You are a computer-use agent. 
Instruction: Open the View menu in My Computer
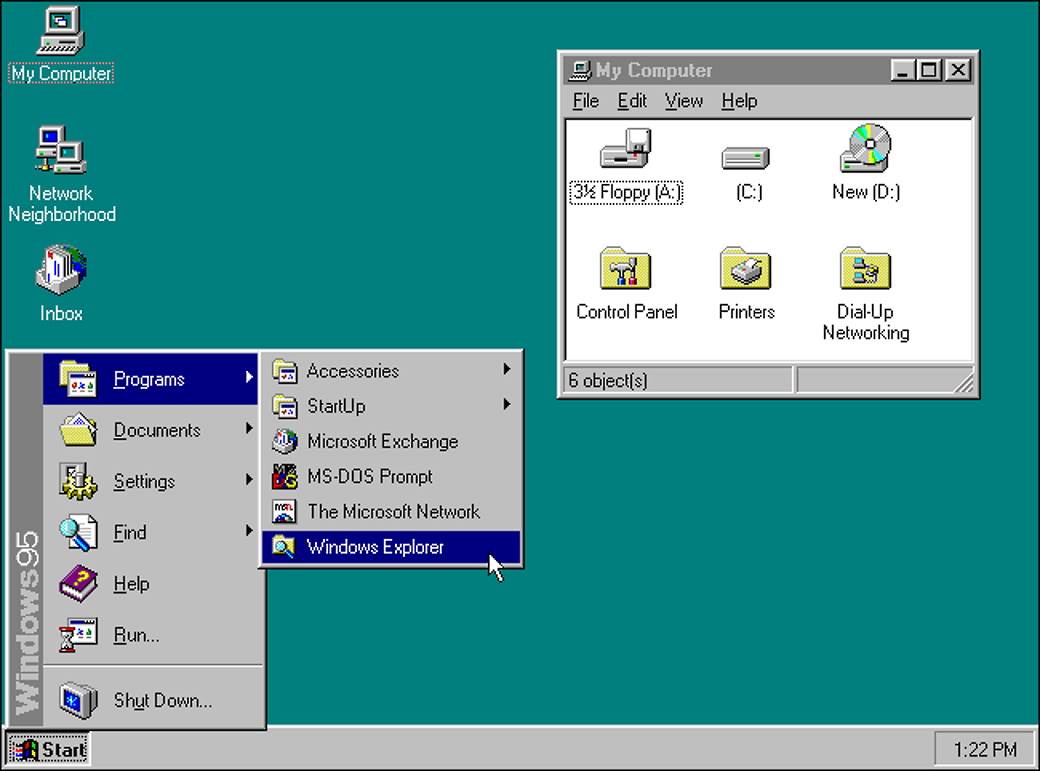683,100
